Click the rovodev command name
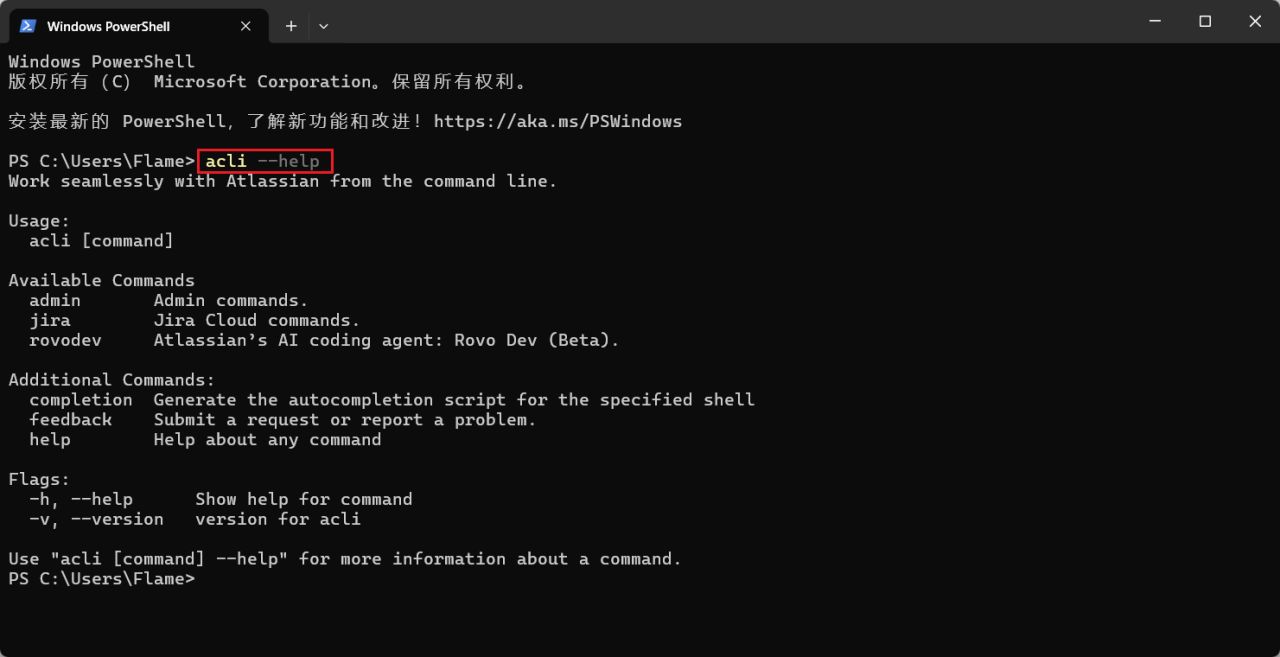The height and width of the screenshot is (657, 1280). [x=65, y=340]
